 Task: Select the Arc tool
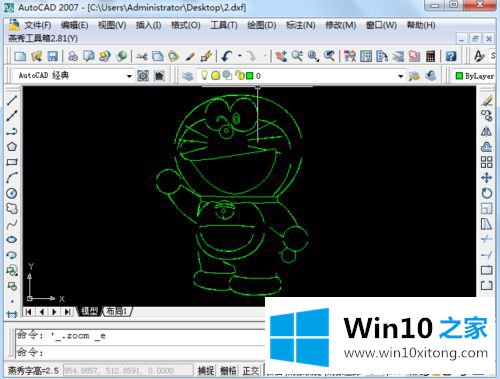[12, 177]
